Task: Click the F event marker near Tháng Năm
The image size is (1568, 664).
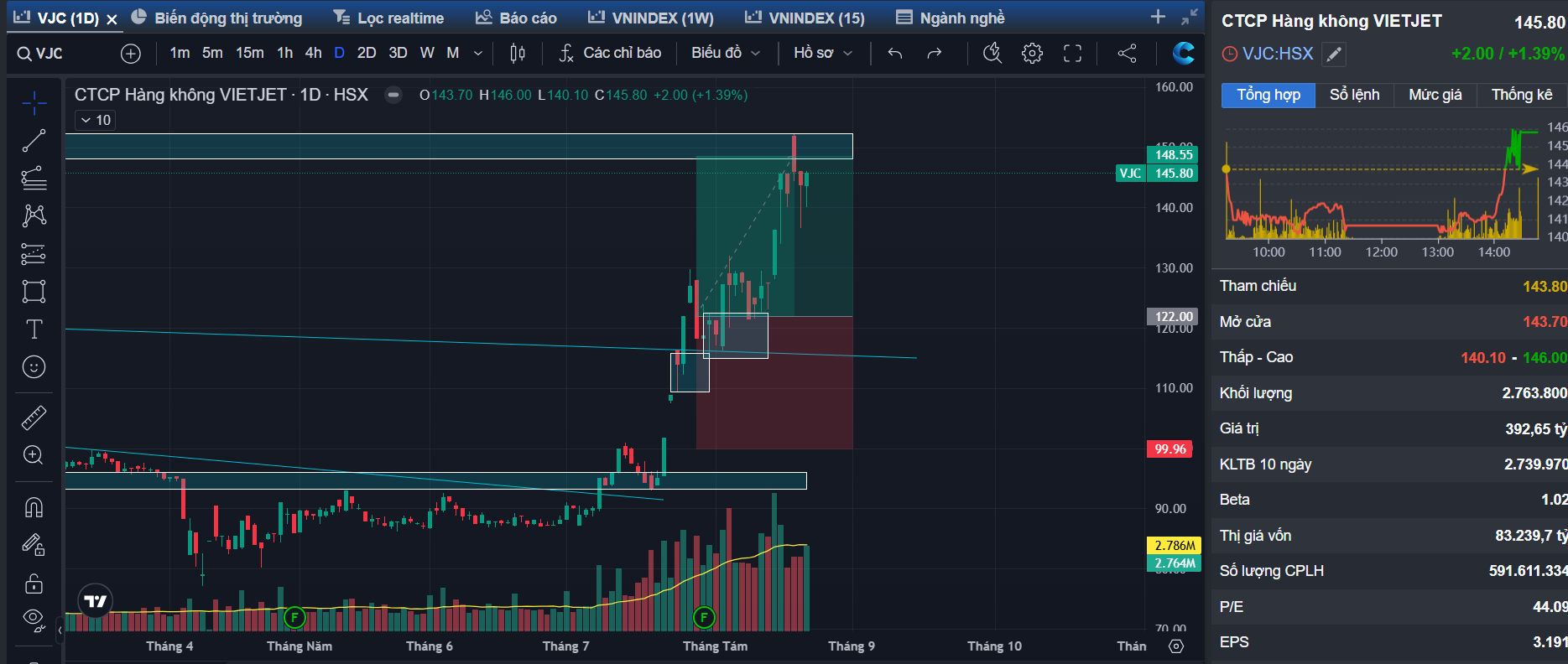Action: pos(294,618)
